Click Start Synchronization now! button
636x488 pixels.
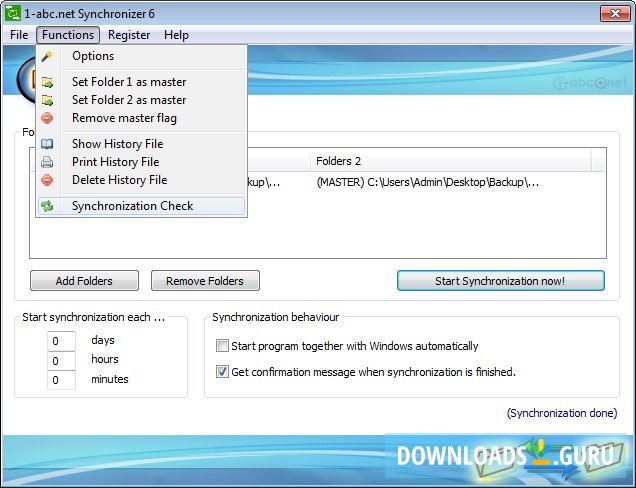coord(501,281)
